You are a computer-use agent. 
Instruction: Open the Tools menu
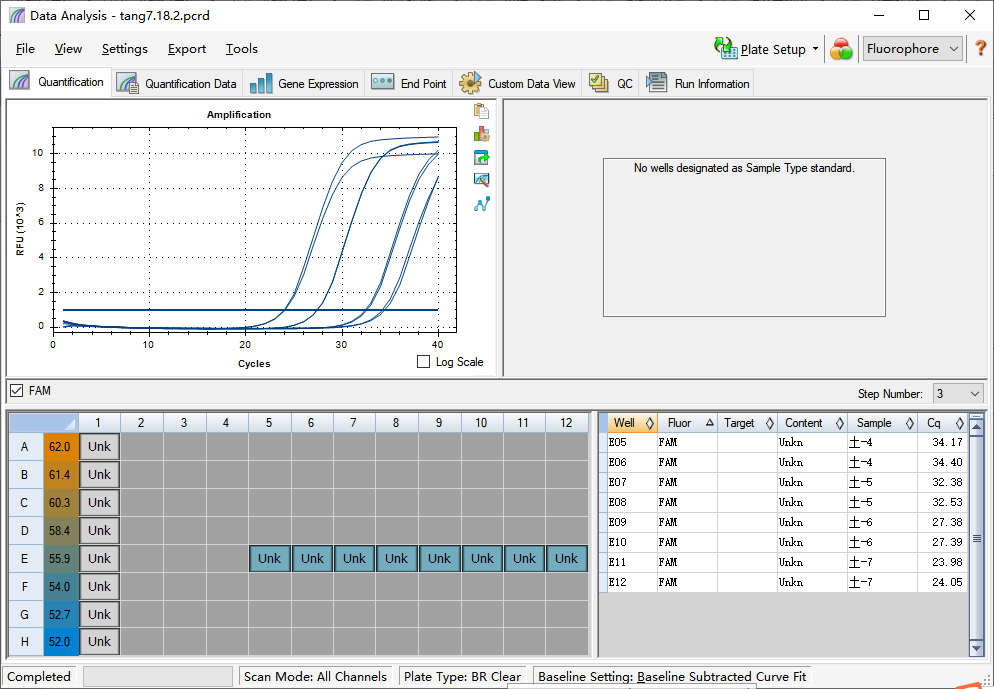[242, 49]
